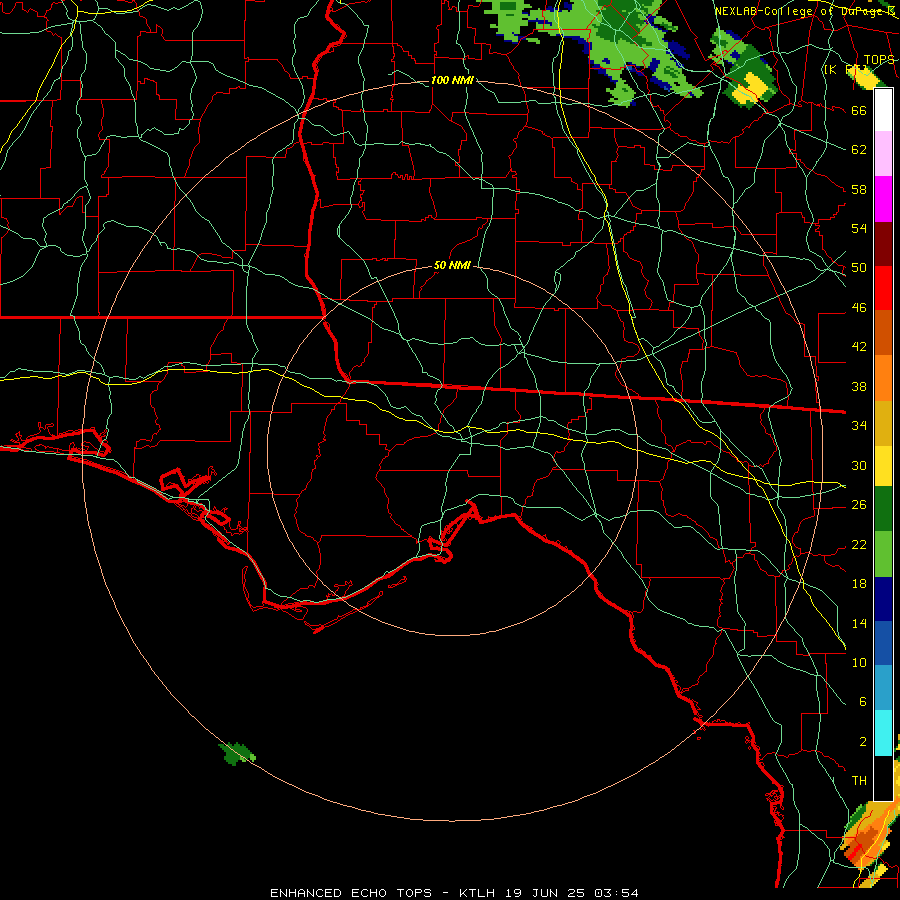Click the '62' legend value
Viewport: 900px width, 900px height.
pyautogui.click(x=859, y=149)
